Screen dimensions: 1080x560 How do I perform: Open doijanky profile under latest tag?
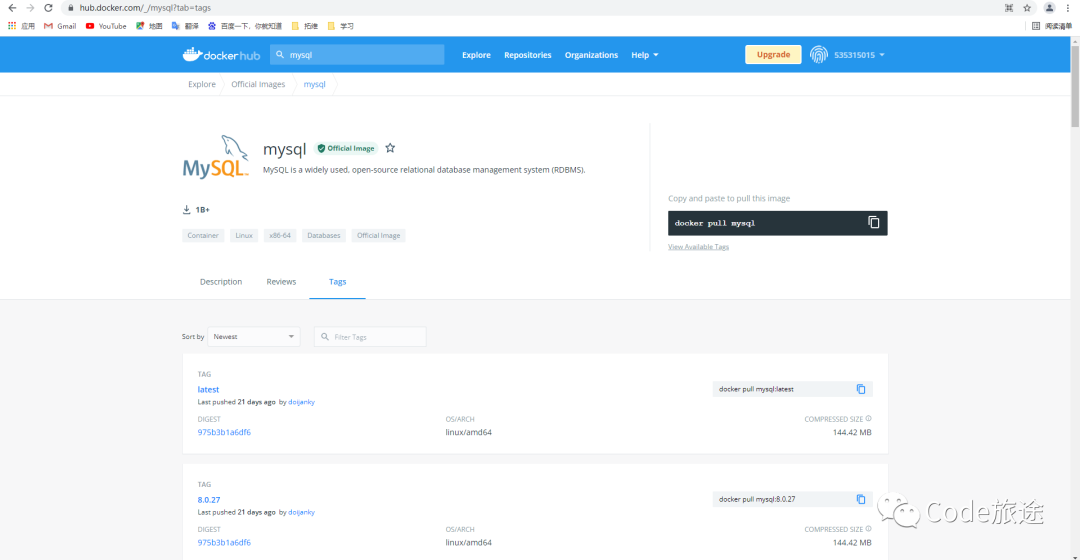[301, 402]
